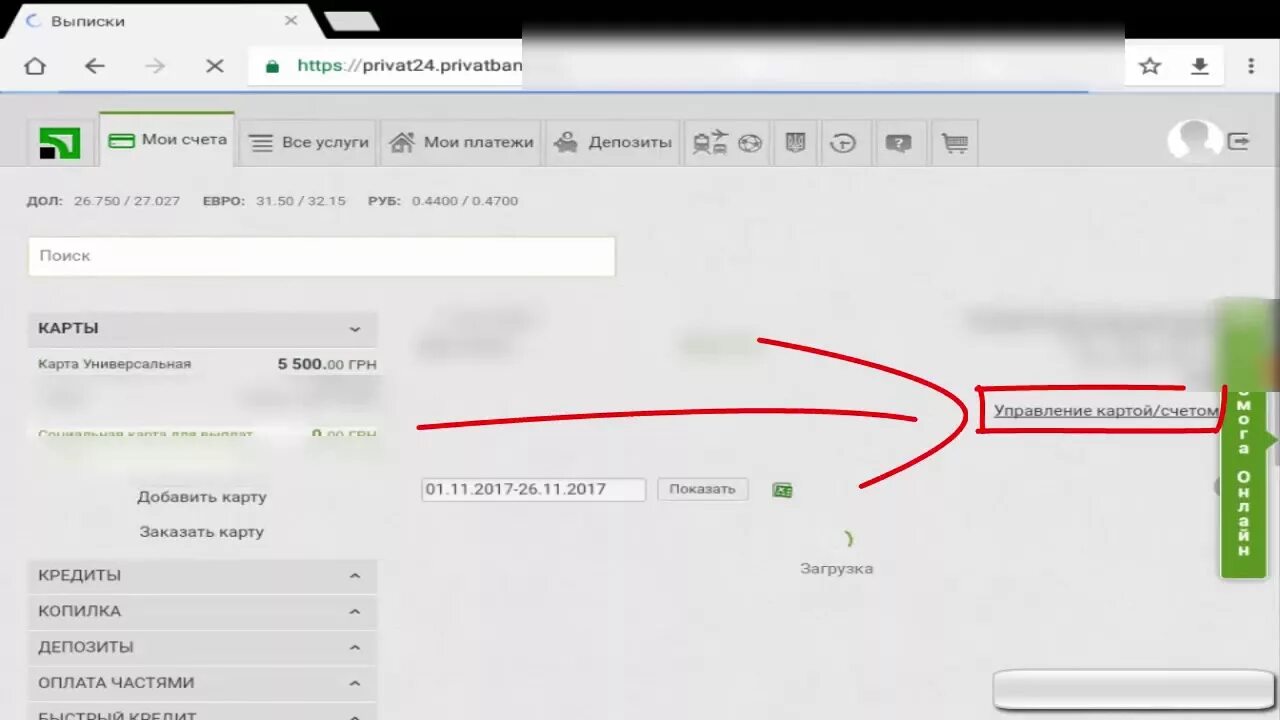Click the address bar URL
Image resolution: width=1280 pixels, height=720 pixels.
[410, 66]
